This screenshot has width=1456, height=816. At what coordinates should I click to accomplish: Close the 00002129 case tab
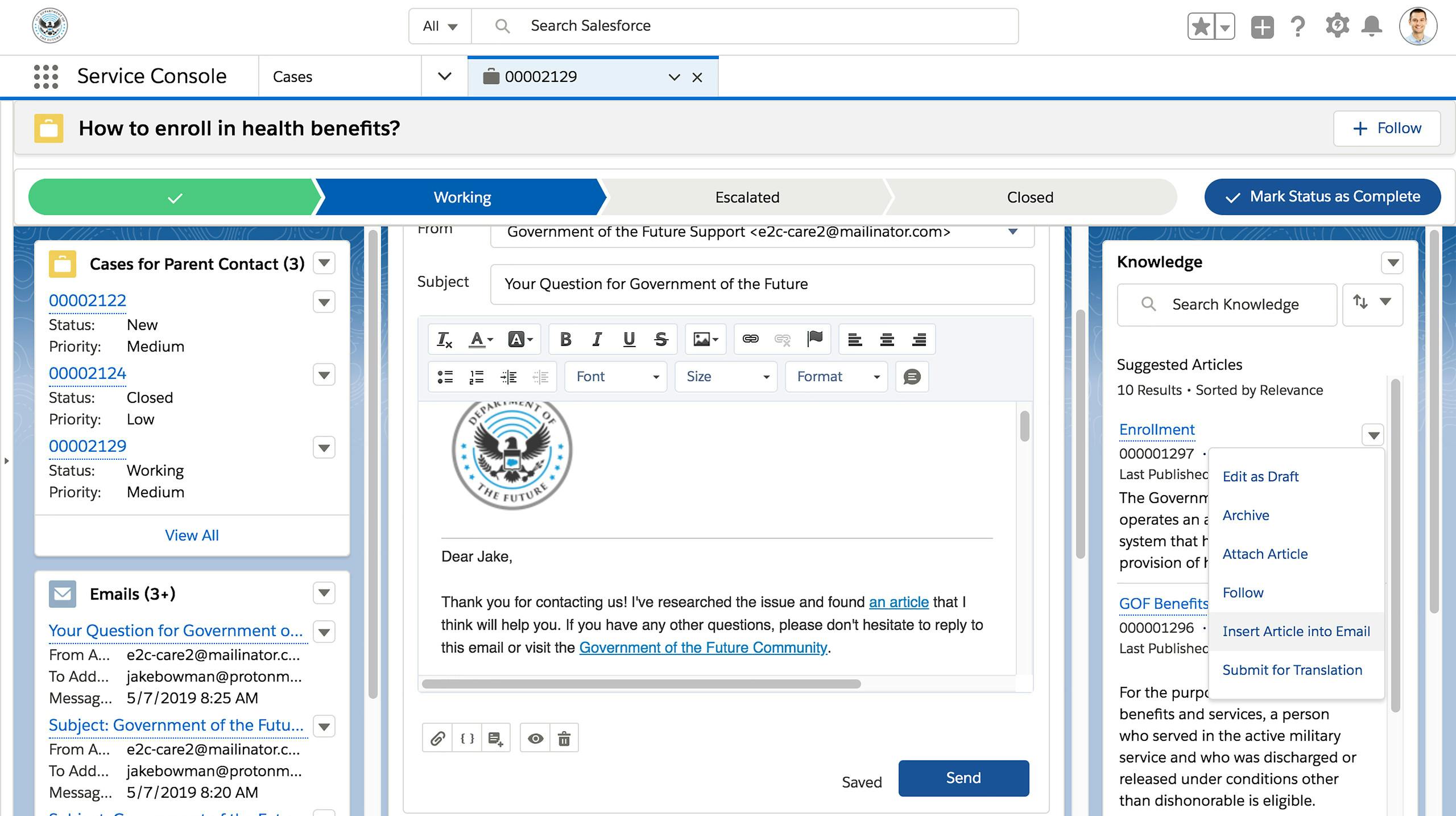coord(697,77)
